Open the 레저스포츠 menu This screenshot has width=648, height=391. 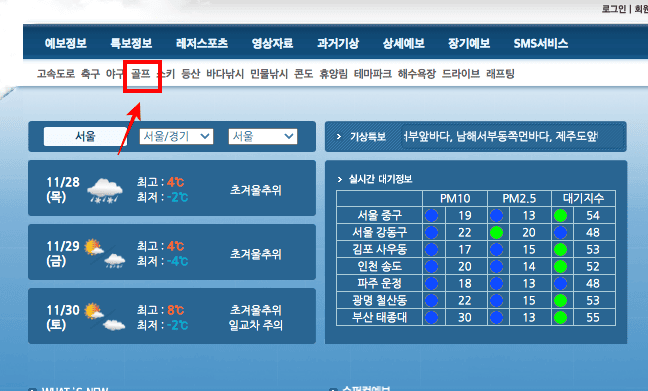(x=202, y=43)
